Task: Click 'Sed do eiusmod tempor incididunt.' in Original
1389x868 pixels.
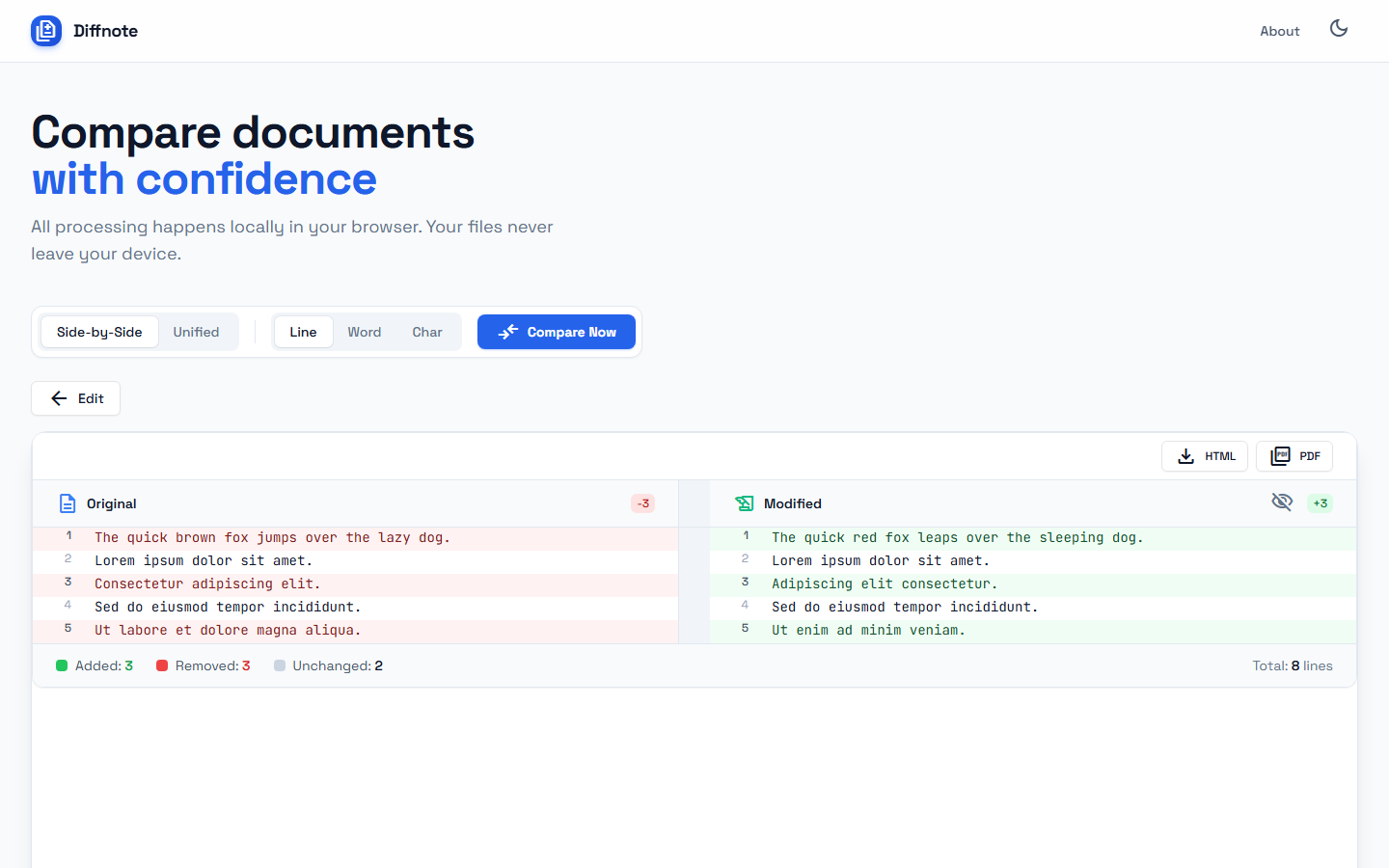Action: [228, 608]
